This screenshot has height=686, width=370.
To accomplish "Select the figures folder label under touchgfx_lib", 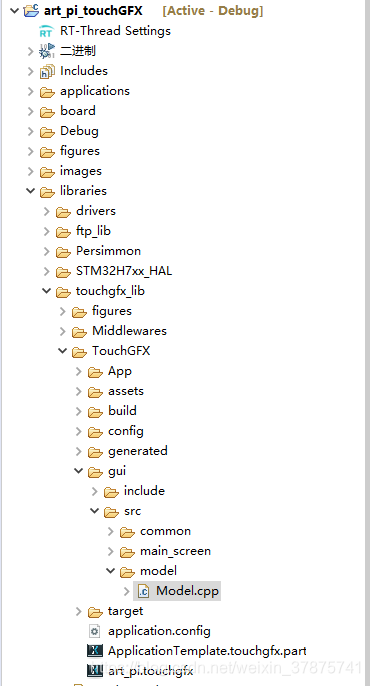I will coord(112,311).
